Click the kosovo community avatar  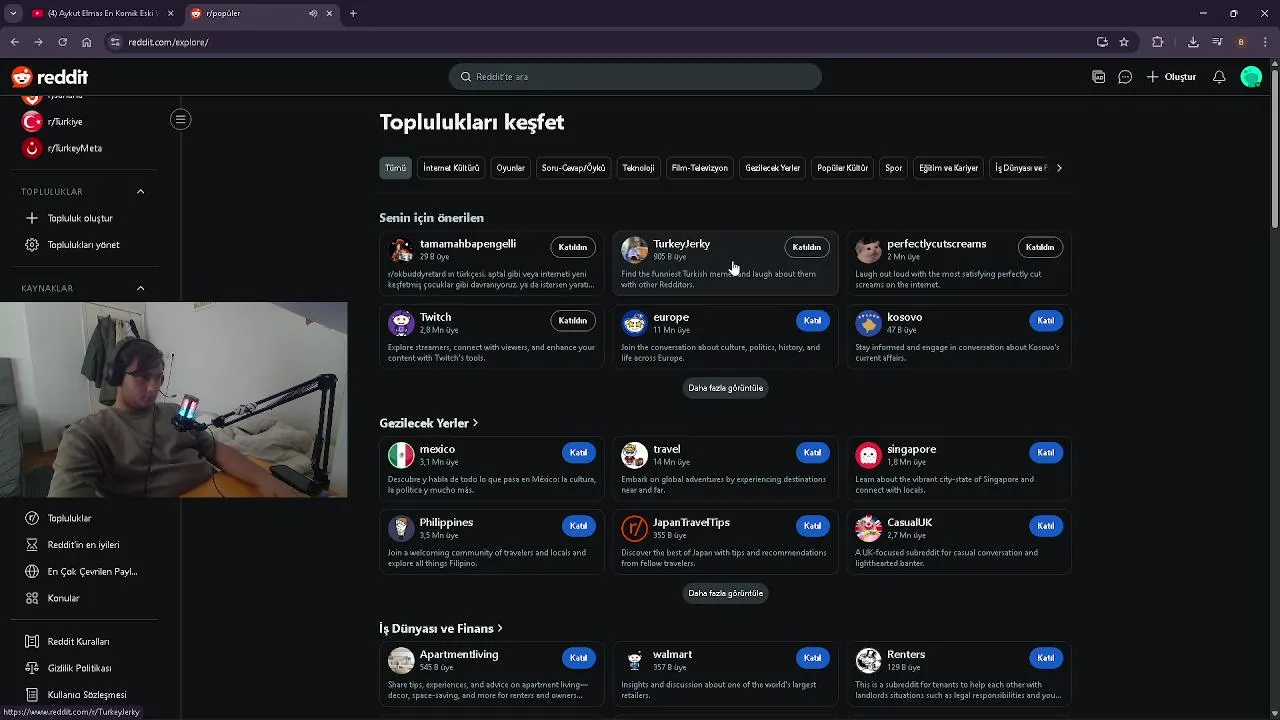[868, 323]
